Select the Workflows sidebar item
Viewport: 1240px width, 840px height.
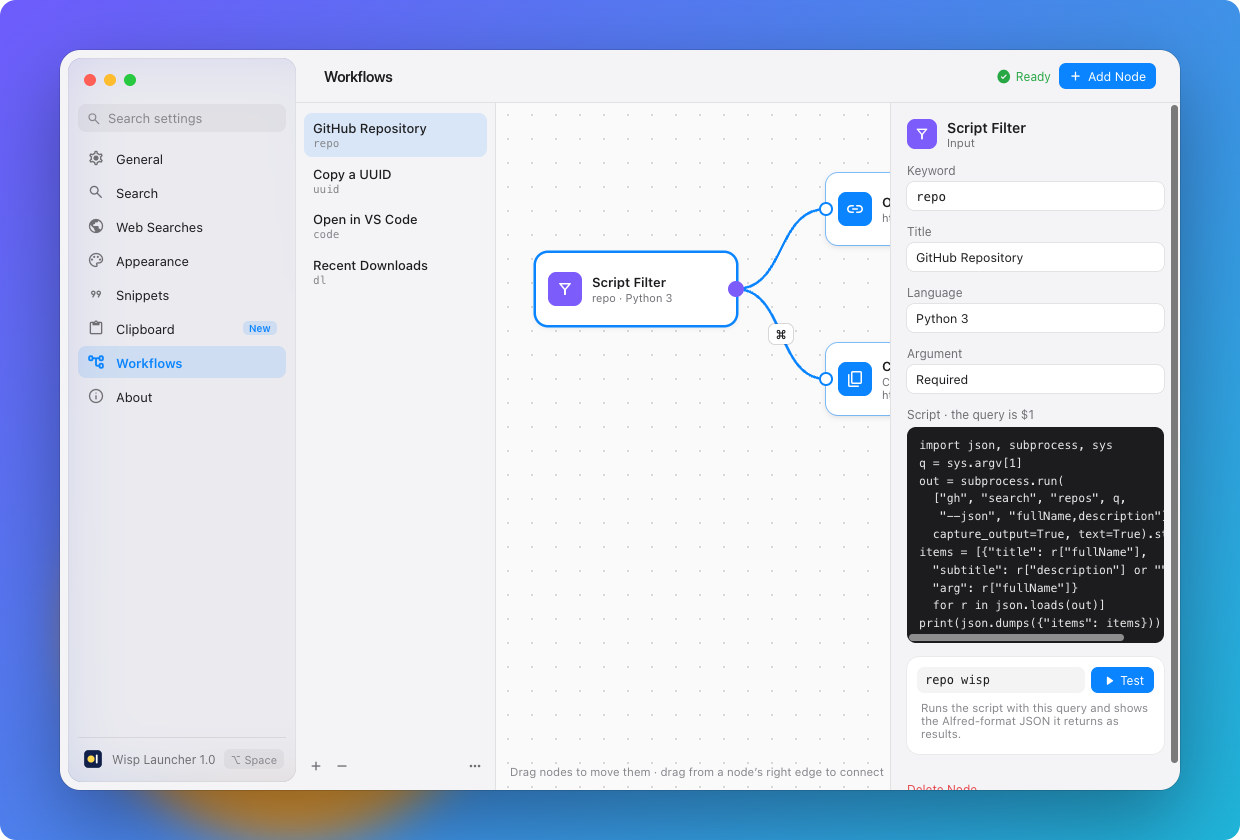tap(182, 363)
